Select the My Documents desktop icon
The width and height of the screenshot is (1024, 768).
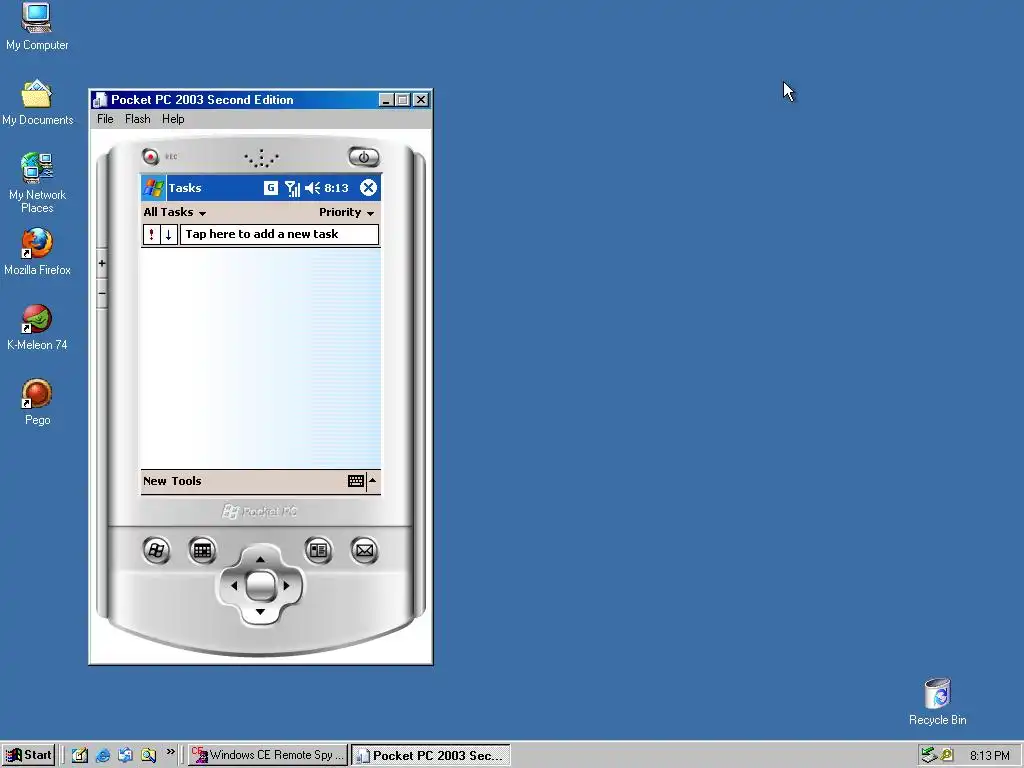click(x=37, y=103)
